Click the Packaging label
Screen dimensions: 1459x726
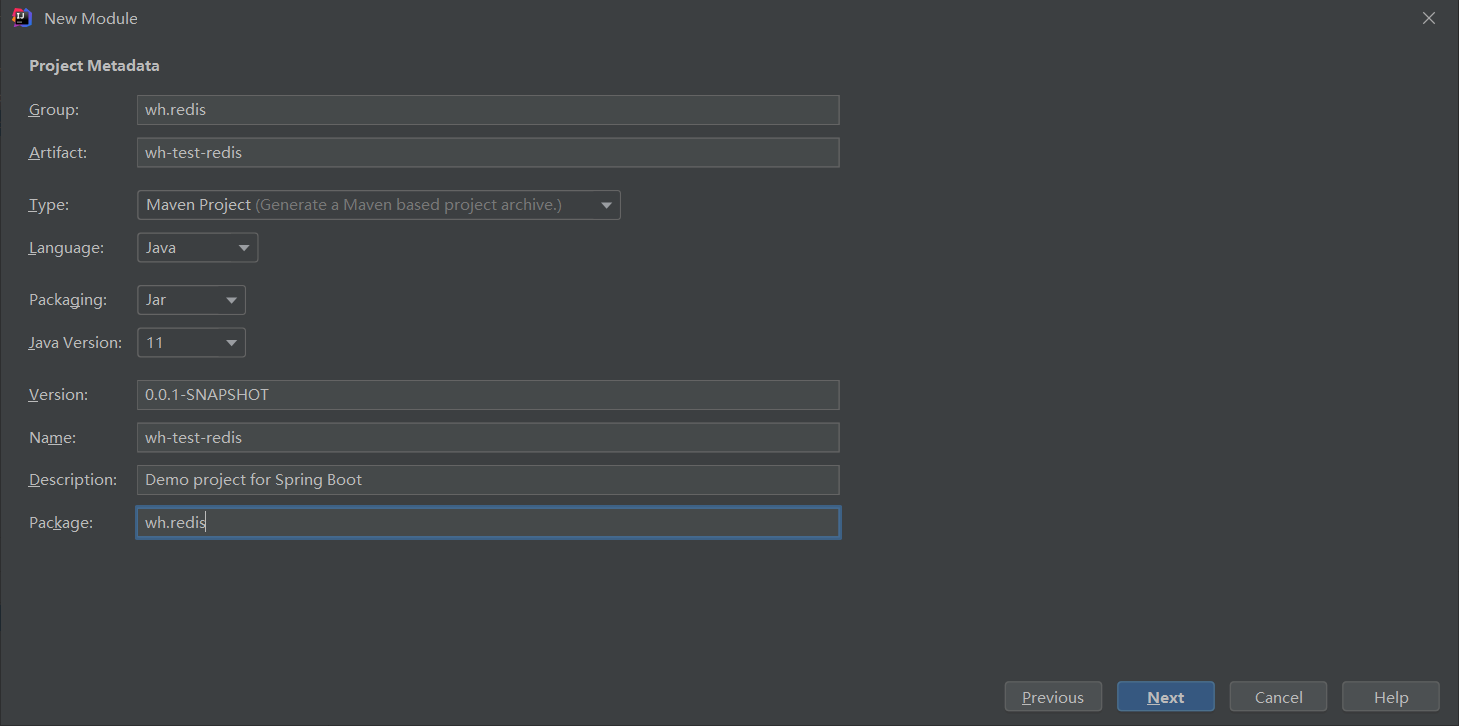pyautogui.click(x=68, y=300)
